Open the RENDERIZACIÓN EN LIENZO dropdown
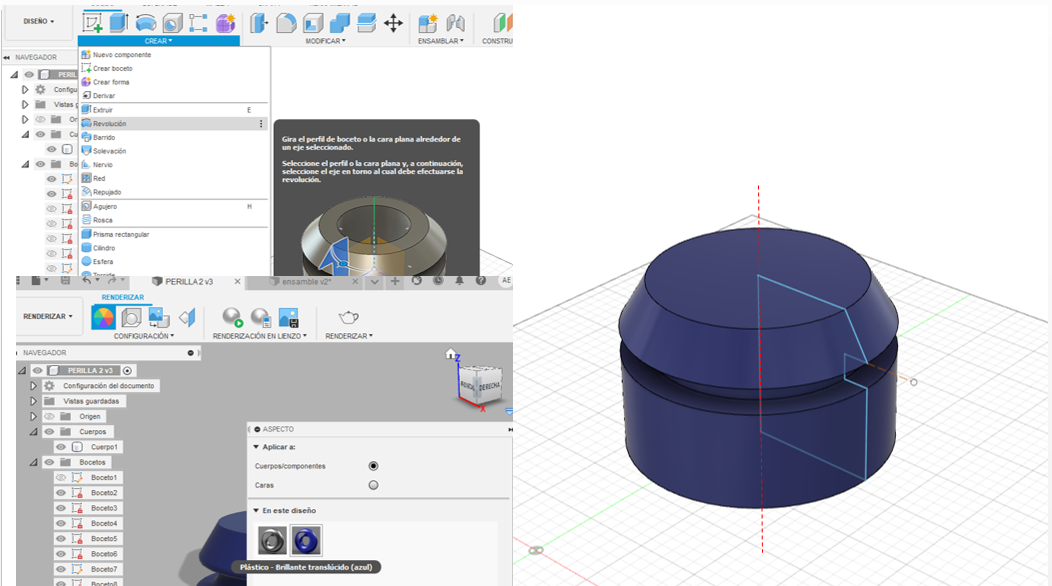This screenshot has width=1052, height=586. click(x=260, y=336)
